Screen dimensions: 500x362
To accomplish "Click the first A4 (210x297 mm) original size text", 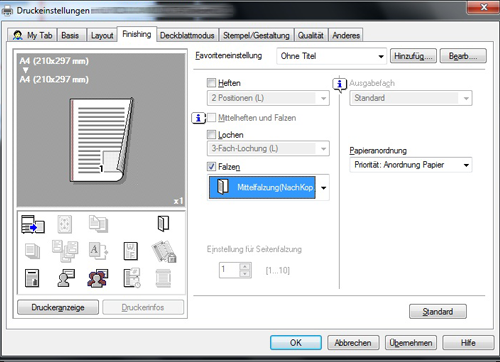I will pyautogui.click(x=54, y=61).
